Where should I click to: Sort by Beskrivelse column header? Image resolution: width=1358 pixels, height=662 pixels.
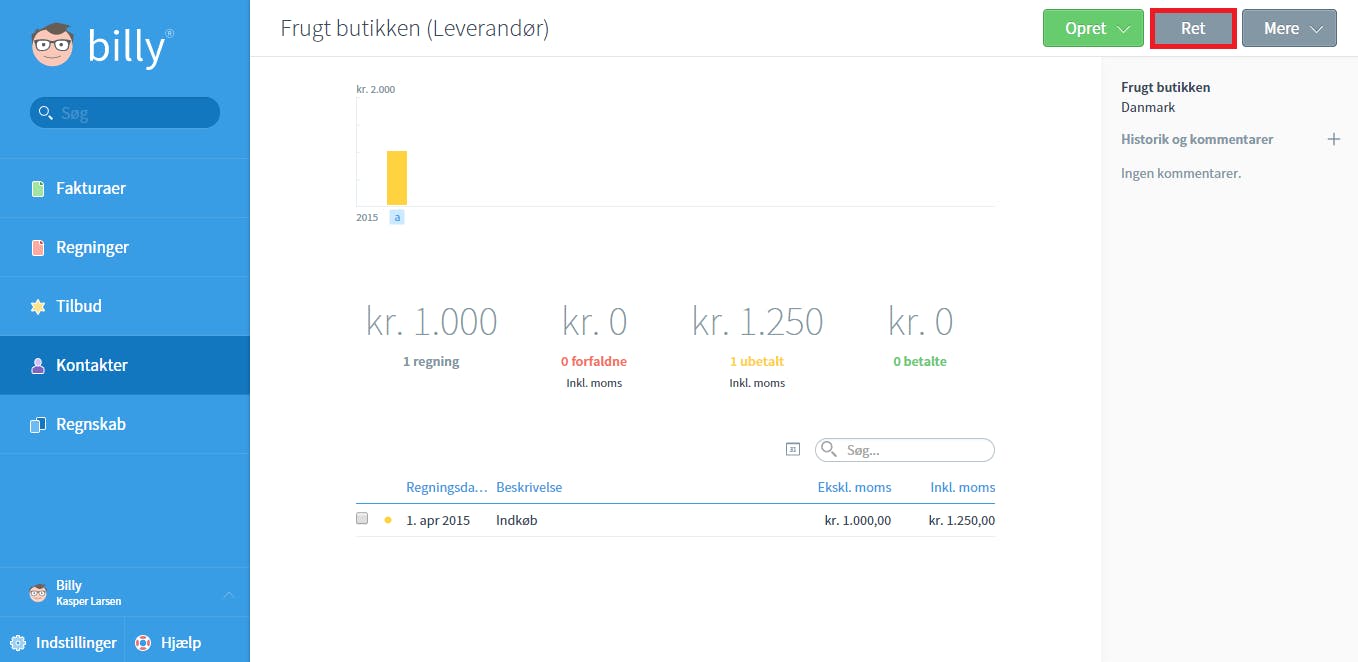click(529, 487)
